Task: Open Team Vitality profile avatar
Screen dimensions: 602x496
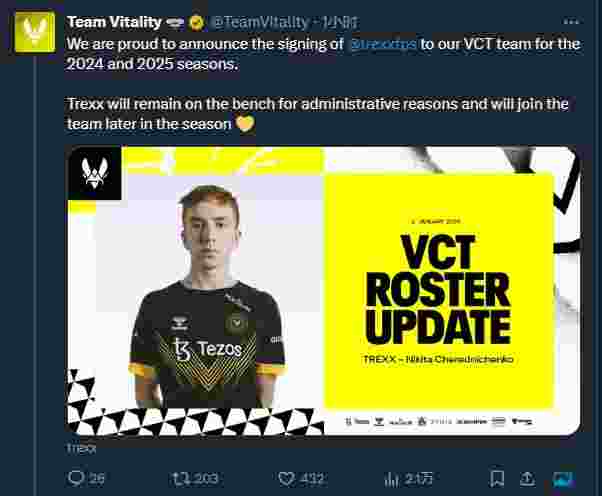Action: 35,32
